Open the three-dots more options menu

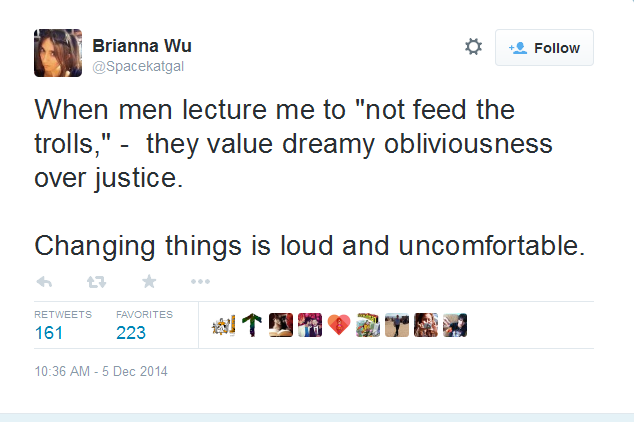[201, 281]
